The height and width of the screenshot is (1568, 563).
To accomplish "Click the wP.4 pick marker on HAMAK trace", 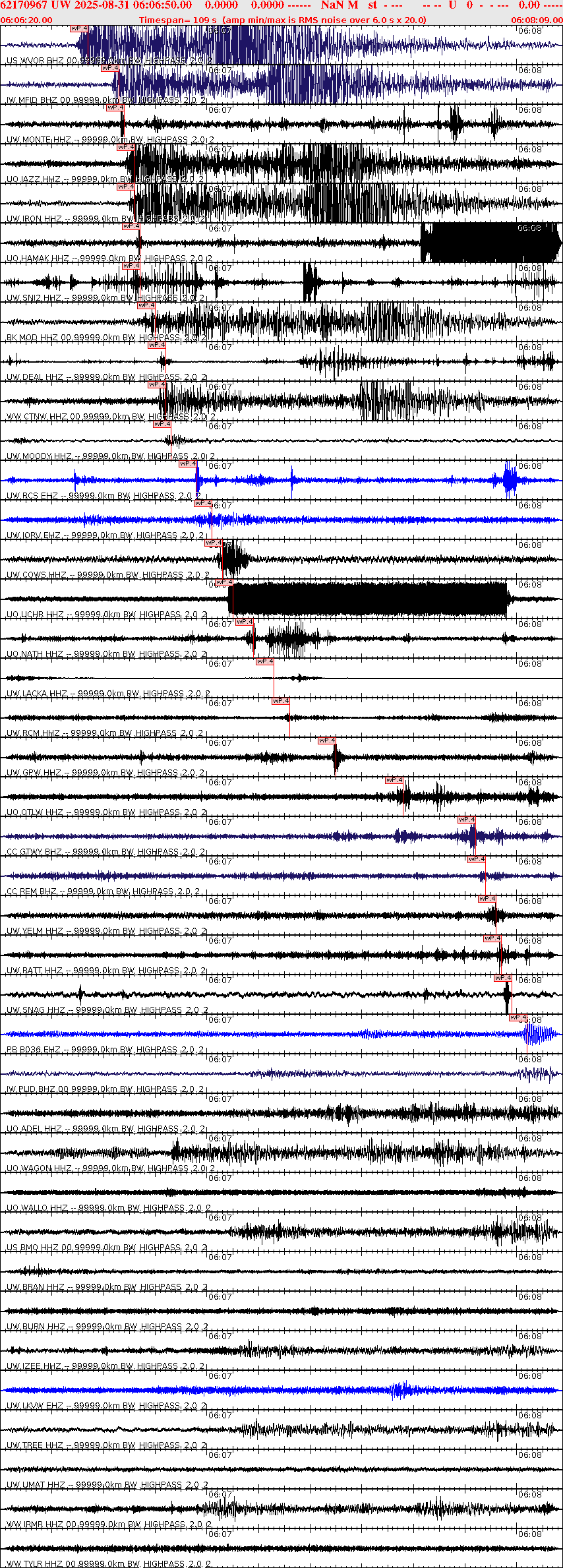I will tap(131, 226).
